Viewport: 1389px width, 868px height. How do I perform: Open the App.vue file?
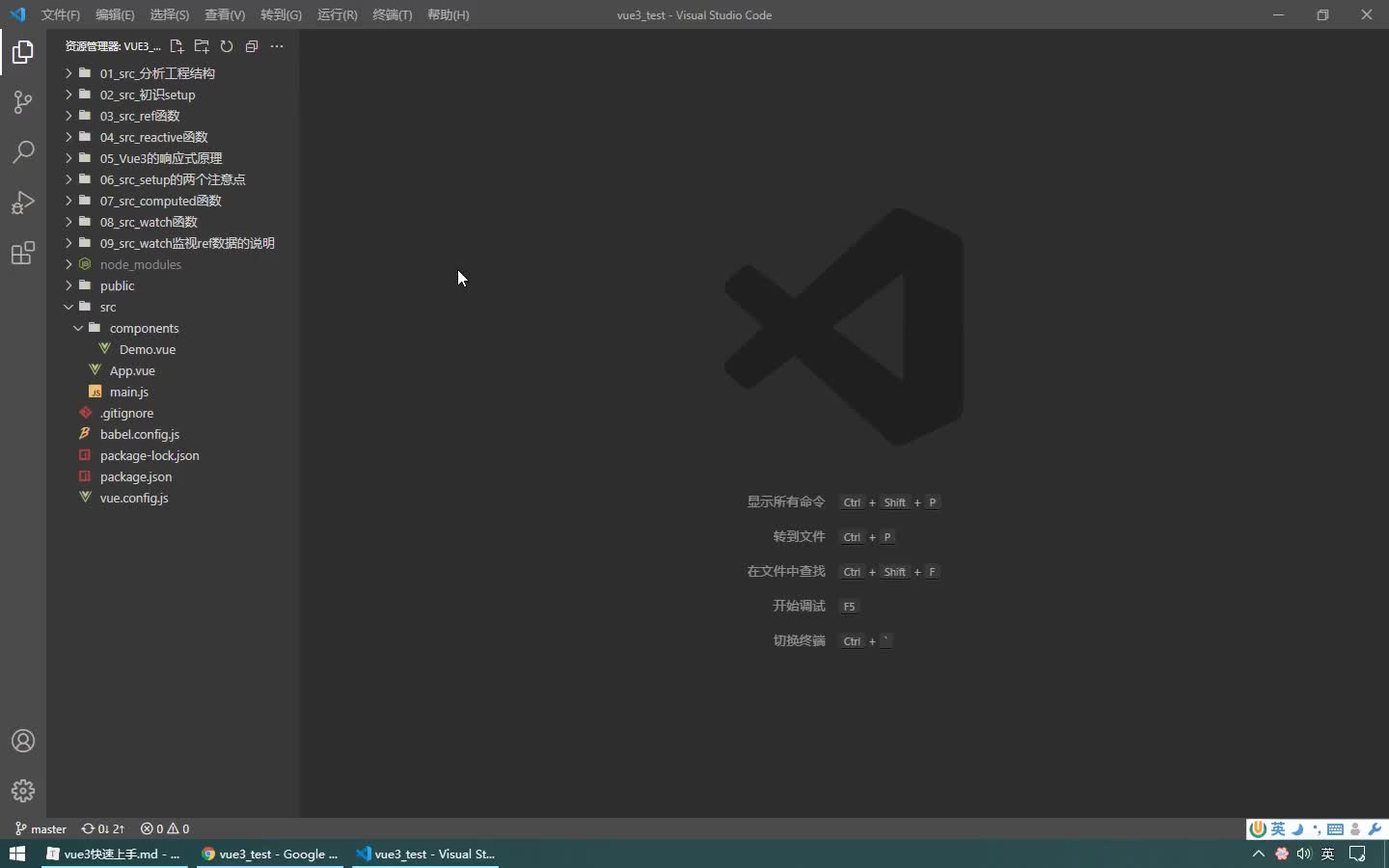pos(132,370)
